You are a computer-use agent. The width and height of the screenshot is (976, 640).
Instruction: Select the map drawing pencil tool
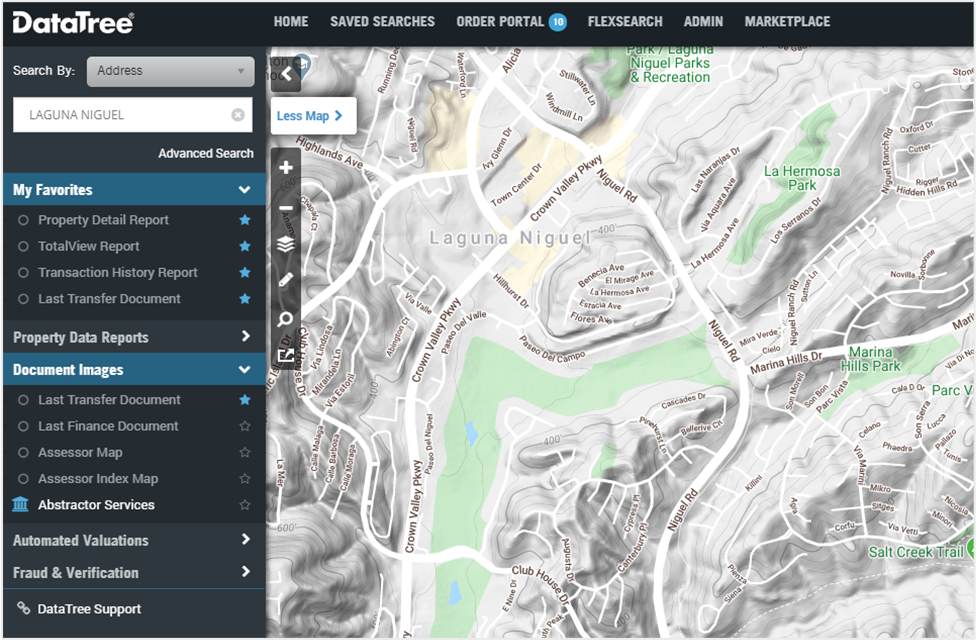[285, 281]
